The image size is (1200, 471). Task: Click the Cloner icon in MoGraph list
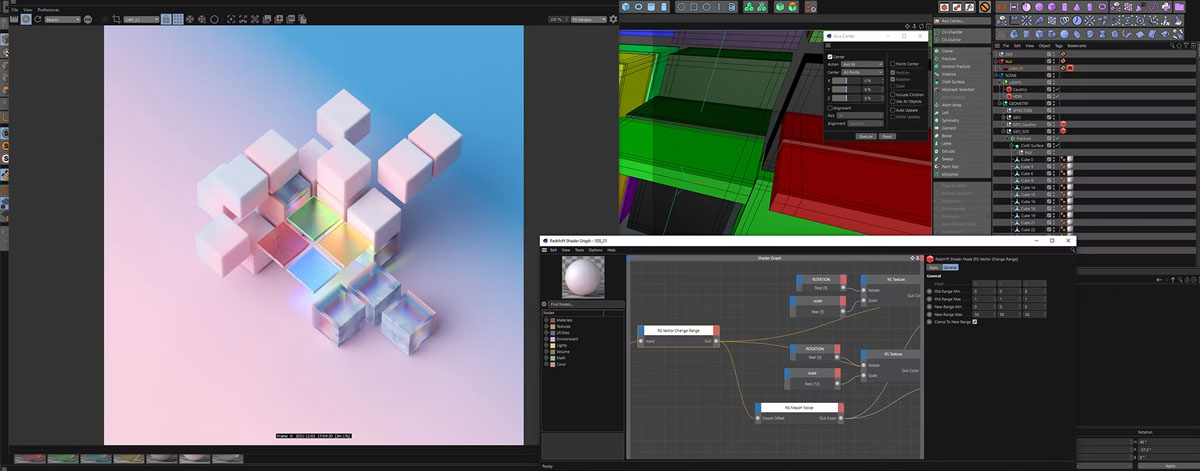pos(937,51)
